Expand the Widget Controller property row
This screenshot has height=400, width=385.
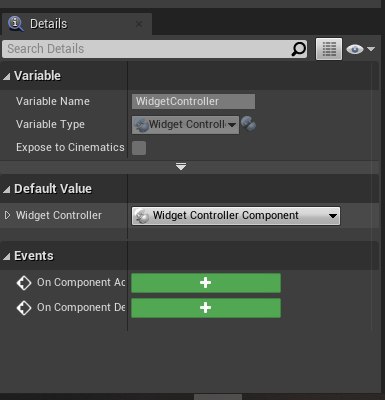pos(7,215)
